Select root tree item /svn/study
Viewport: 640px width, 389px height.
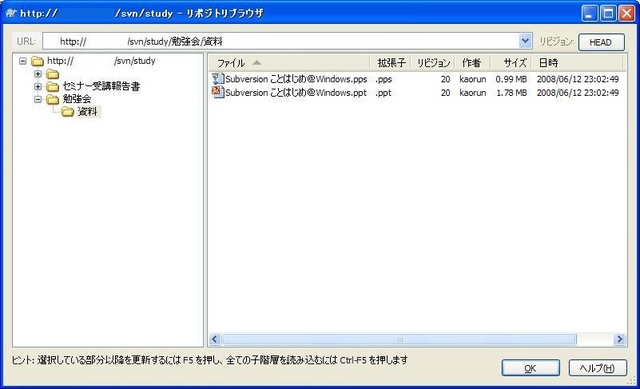101,61
